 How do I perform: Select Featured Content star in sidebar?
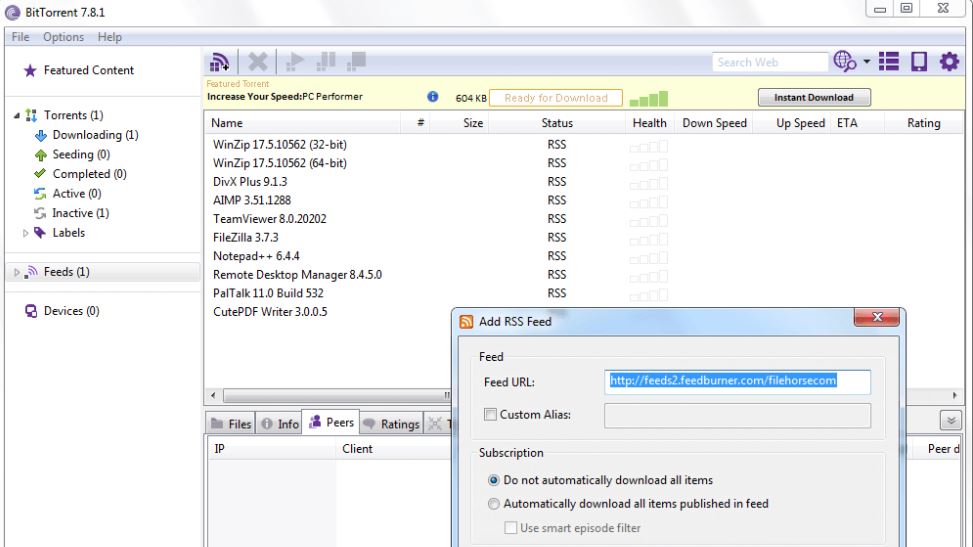30,71
